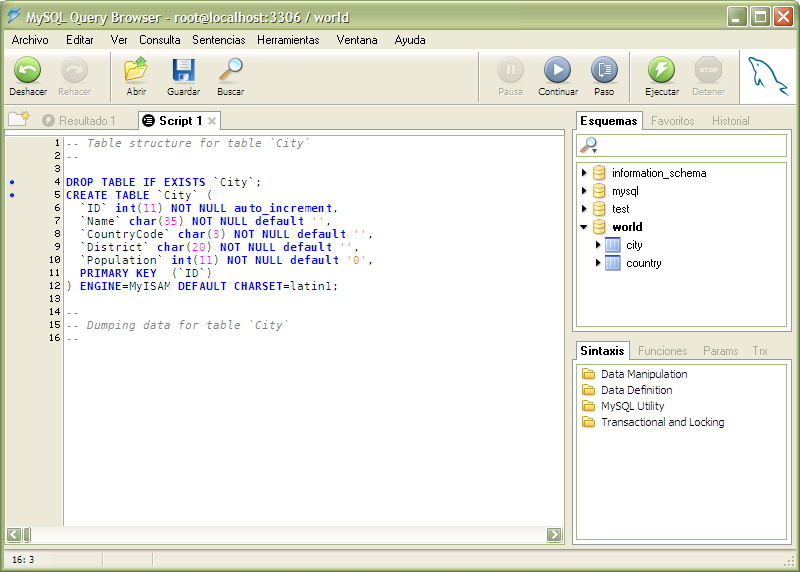
Task: Click the Buscar magnifier icon
Action: [x=231, y=70]
